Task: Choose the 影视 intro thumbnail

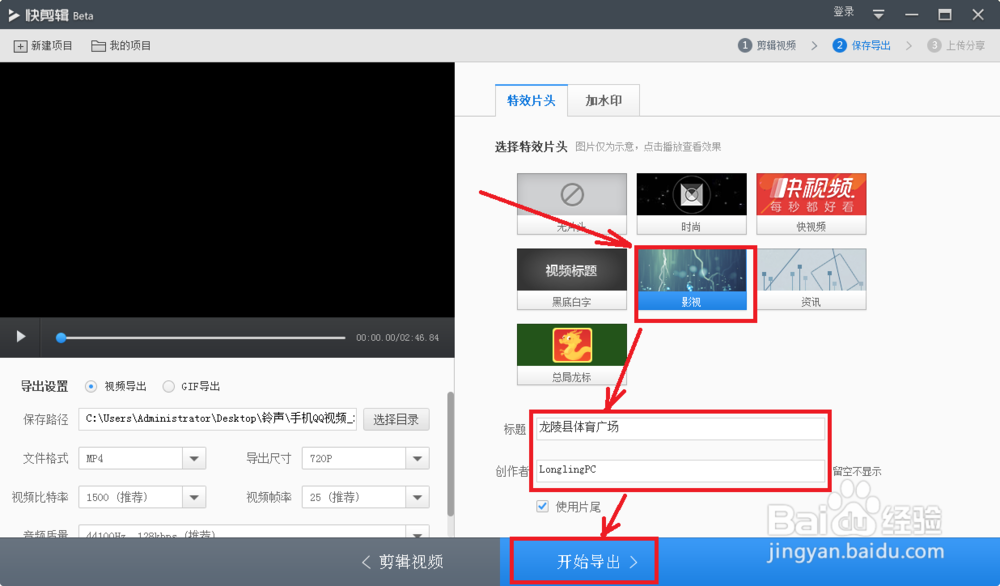Action: 691,279
